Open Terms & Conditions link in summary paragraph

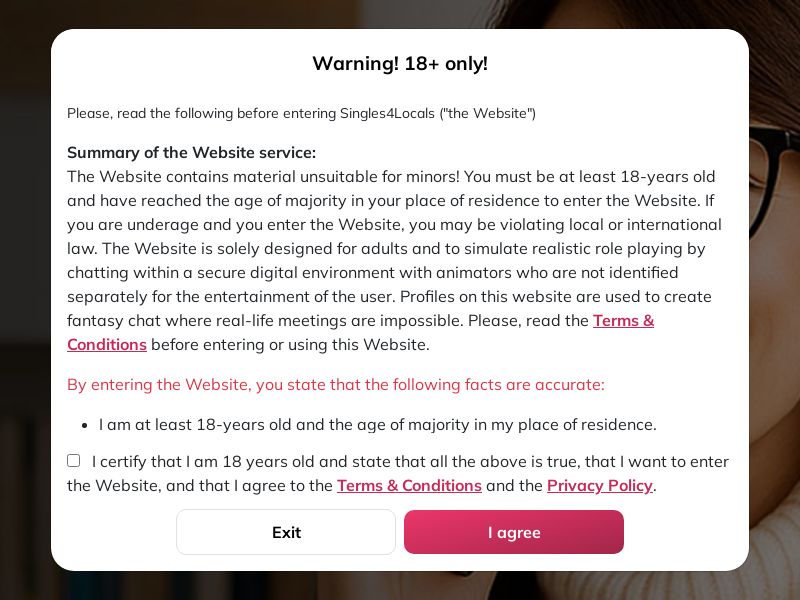click(x=623, y=321)
